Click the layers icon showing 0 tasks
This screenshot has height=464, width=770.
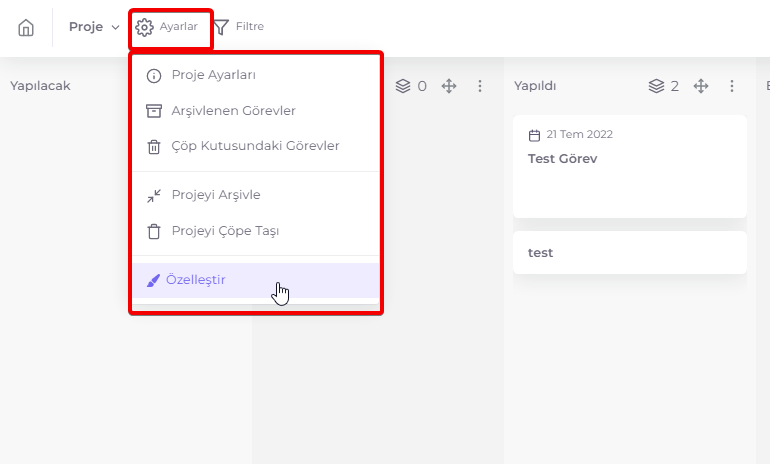[x=403, y=86]
